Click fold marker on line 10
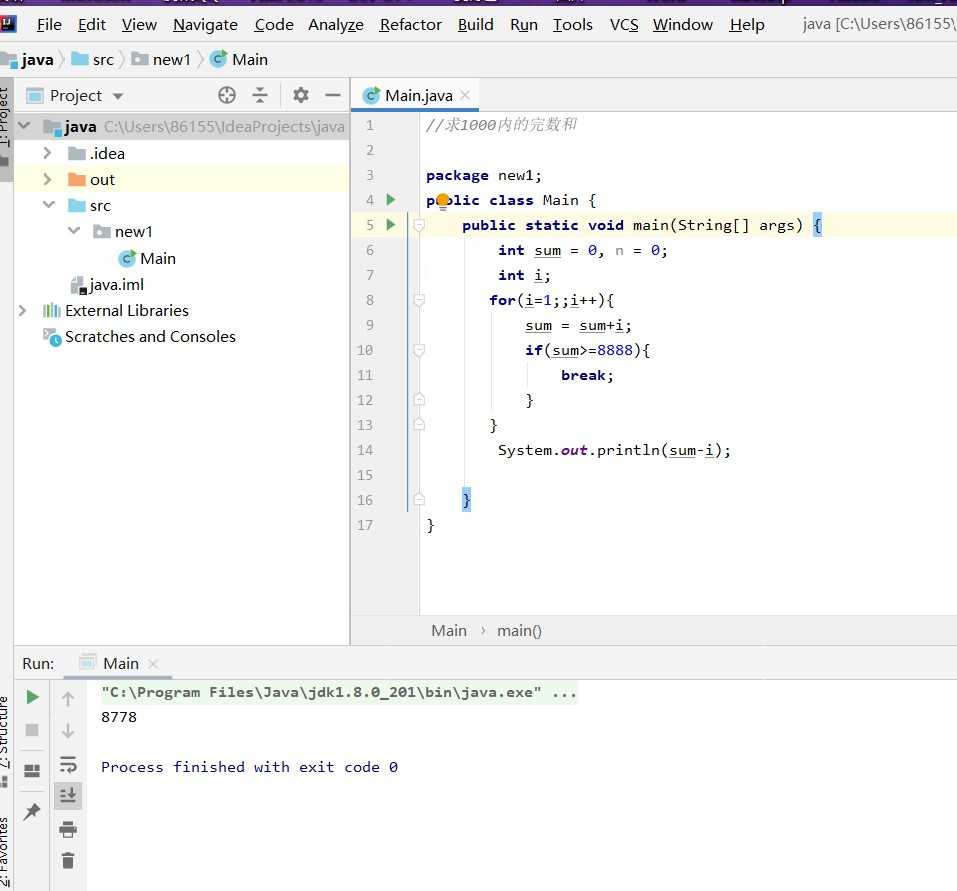 419,350
